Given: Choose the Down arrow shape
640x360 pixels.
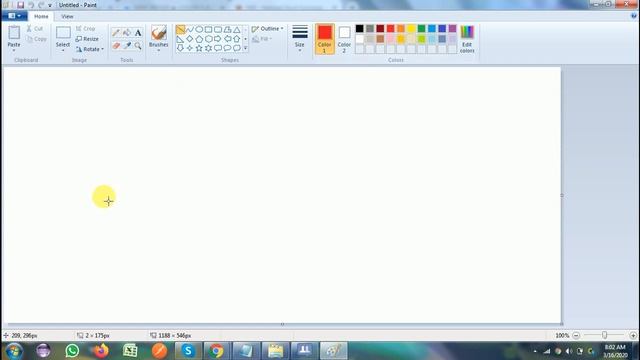Looking at the screenshot, I should click(180, 48).
